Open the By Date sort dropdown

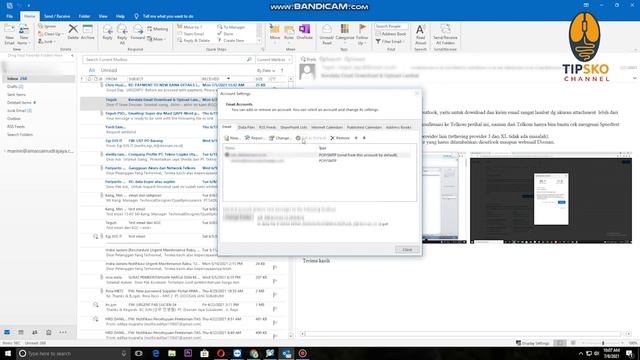point(266,71)
